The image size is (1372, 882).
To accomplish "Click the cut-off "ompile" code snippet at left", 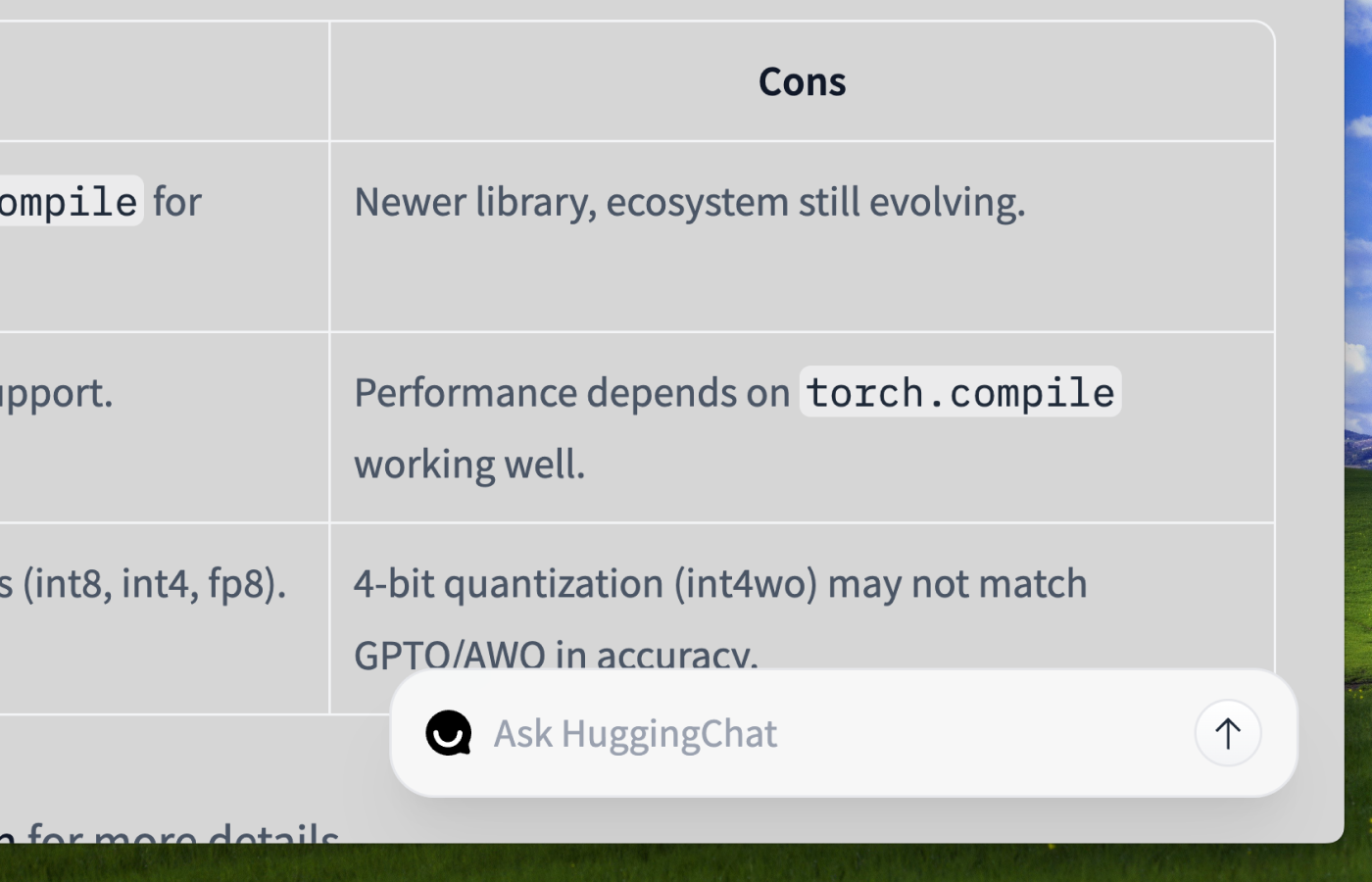I will tap(69, 202).
